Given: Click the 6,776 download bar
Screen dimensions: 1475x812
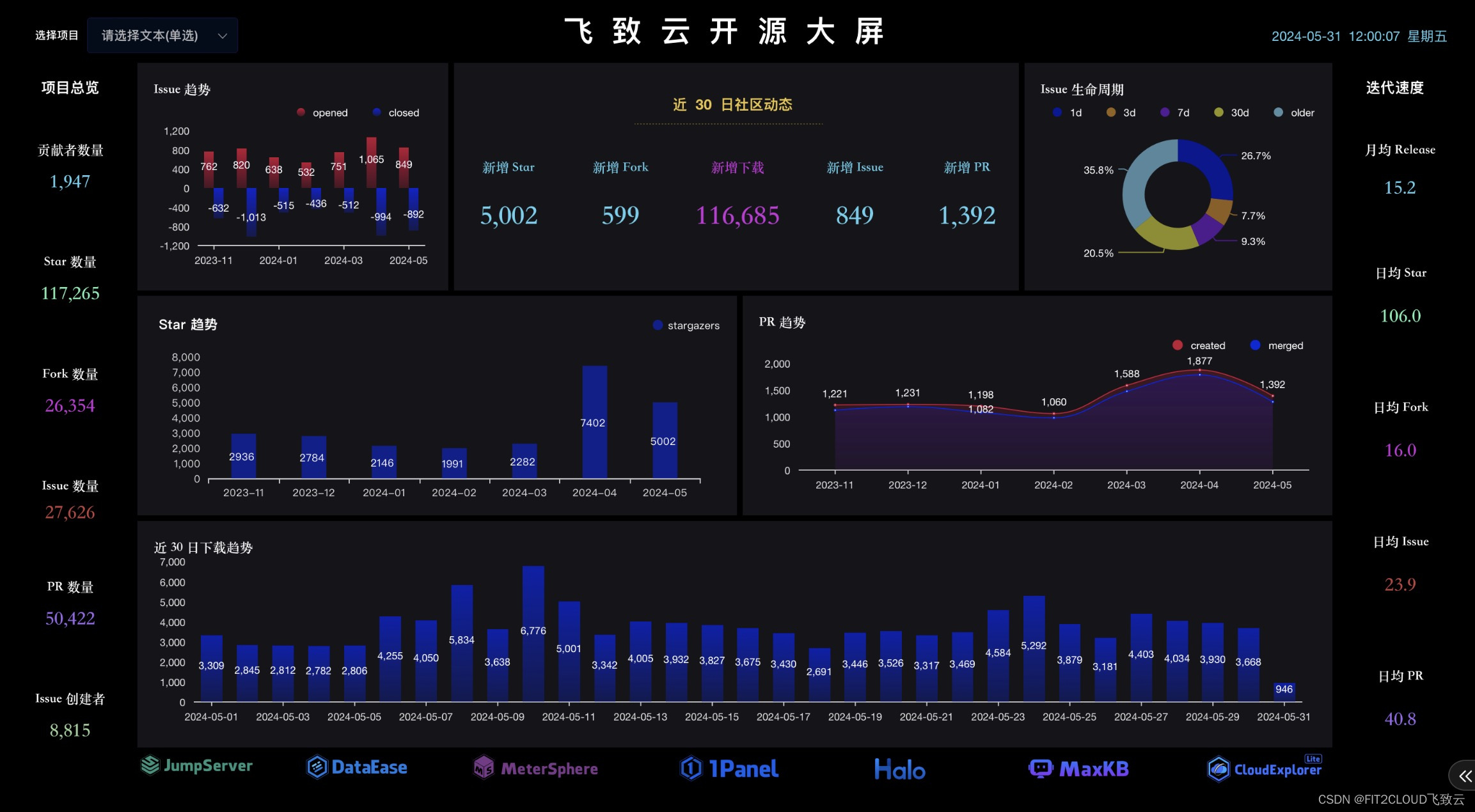Looking at the screenshot, I should [533, 633].
